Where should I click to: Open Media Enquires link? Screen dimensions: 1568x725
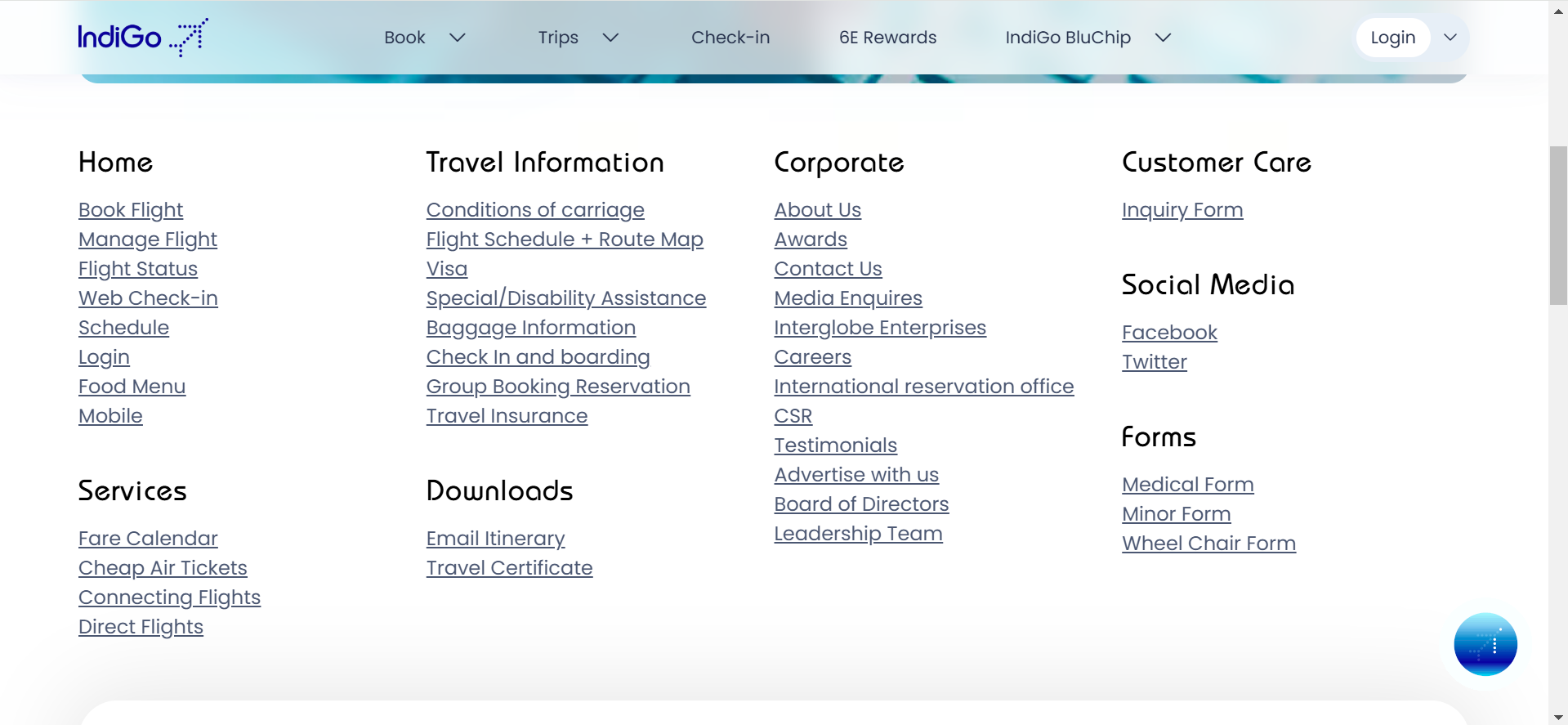848,298
